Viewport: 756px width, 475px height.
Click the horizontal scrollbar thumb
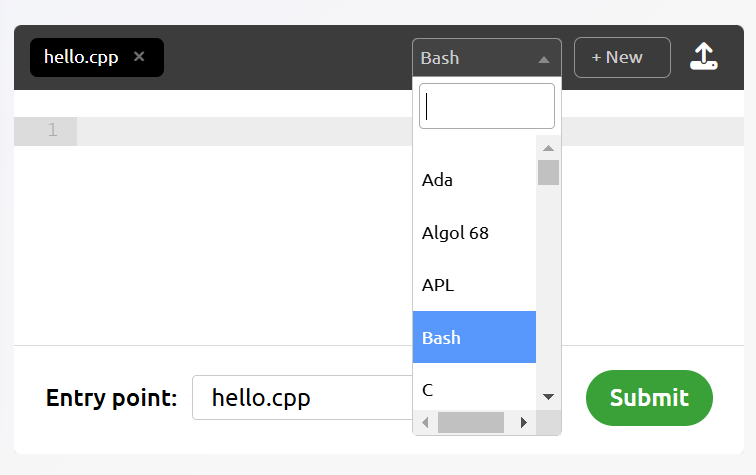click(x=471, y=423)
